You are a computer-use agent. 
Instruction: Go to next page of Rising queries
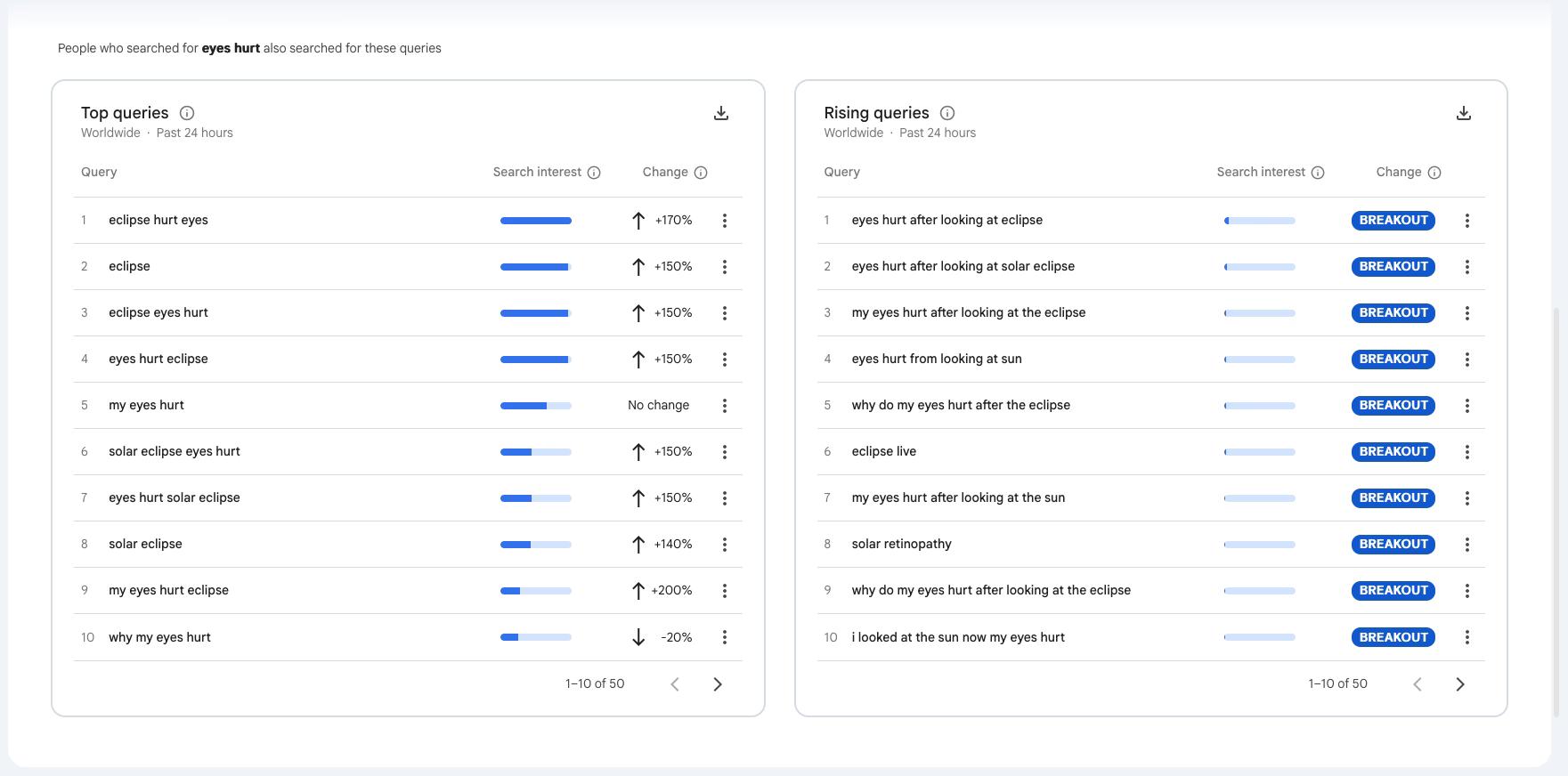tap(1460, 684)
